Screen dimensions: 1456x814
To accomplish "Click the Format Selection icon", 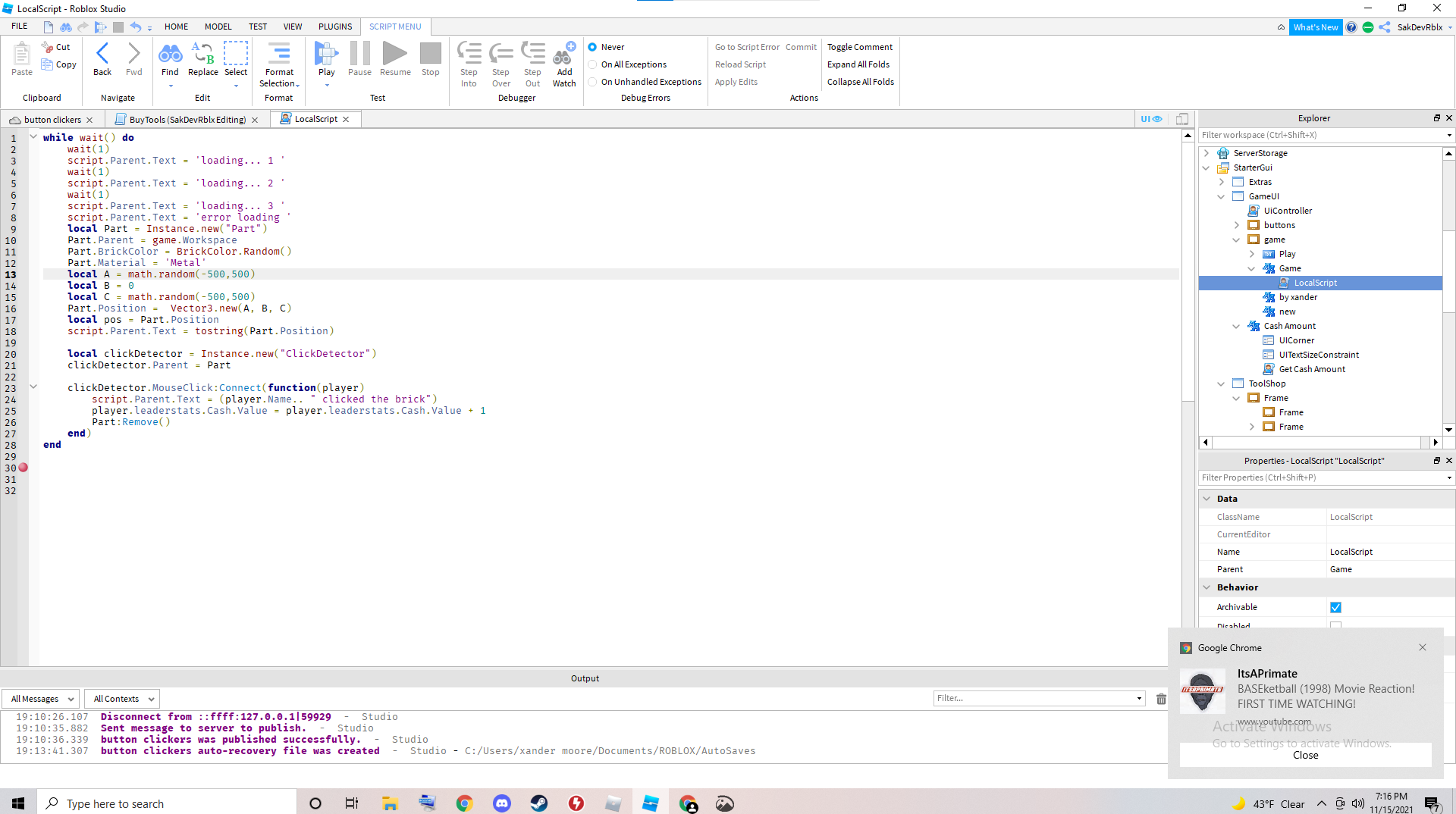I will [x=278, y=55].
